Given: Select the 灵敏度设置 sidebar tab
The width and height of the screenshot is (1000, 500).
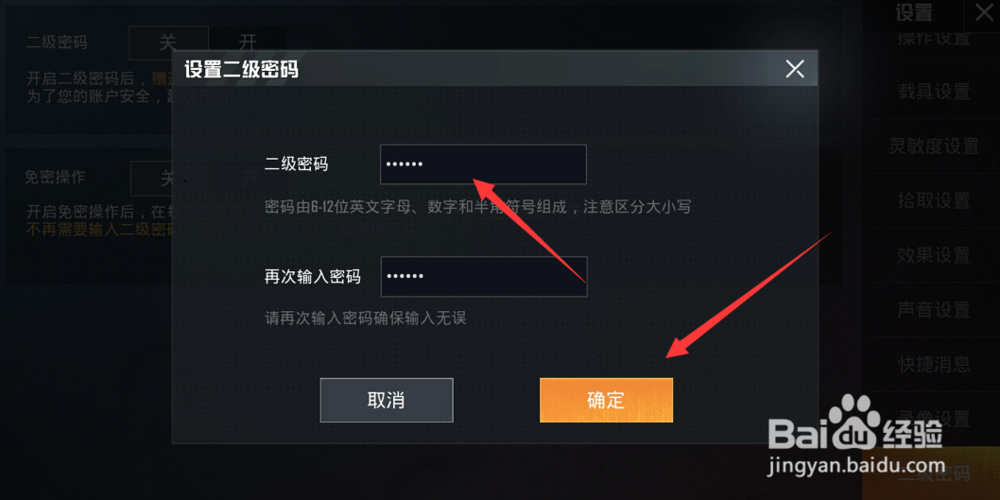Looking at the screenshot, I should point(934,145).
